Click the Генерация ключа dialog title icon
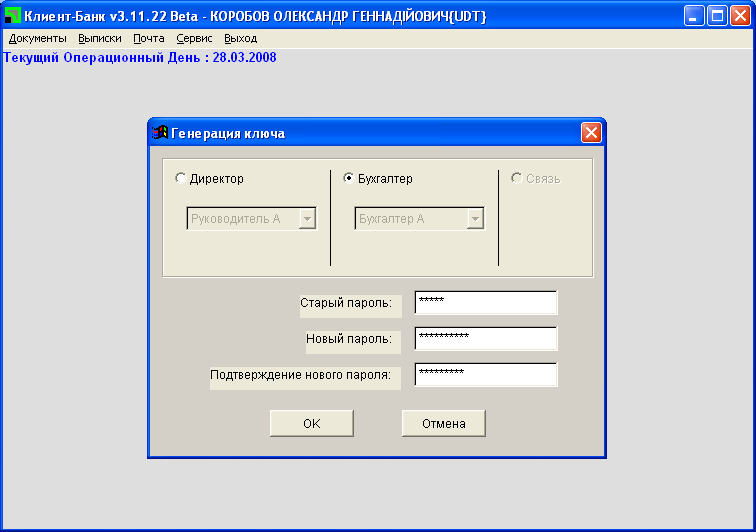This screenshot has height=532, width=756. pos(160,133)
